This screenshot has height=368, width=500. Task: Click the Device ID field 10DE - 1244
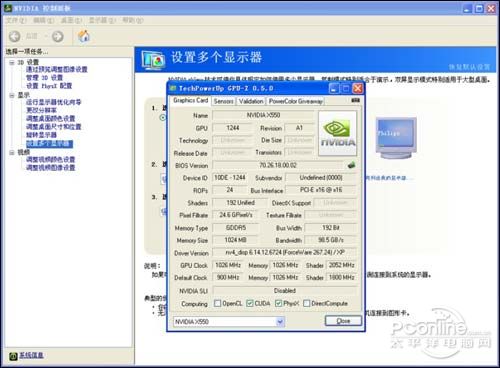click(230, 178)
